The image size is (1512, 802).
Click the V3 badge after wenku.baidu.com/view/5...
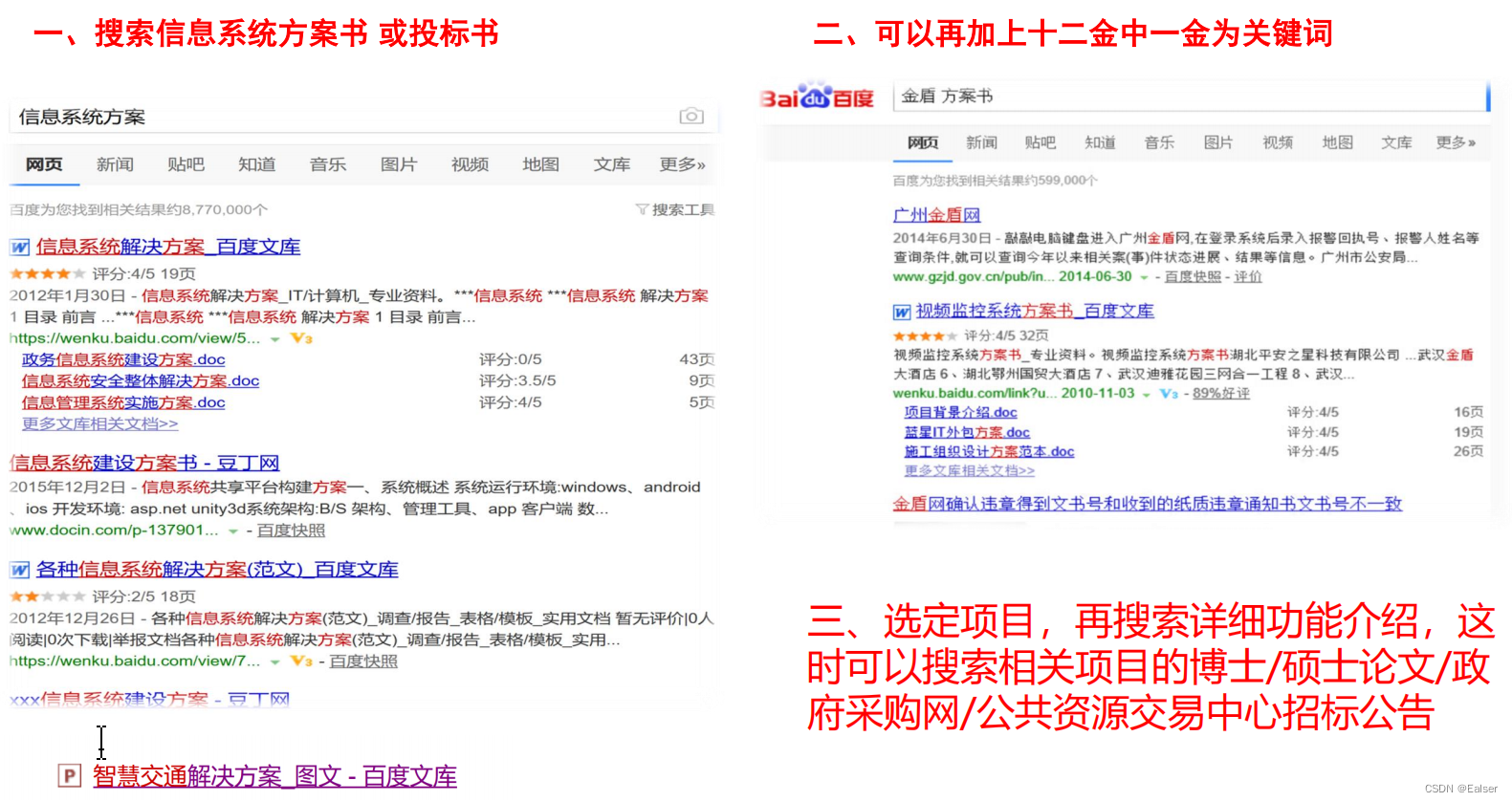(x=301, y=338)
